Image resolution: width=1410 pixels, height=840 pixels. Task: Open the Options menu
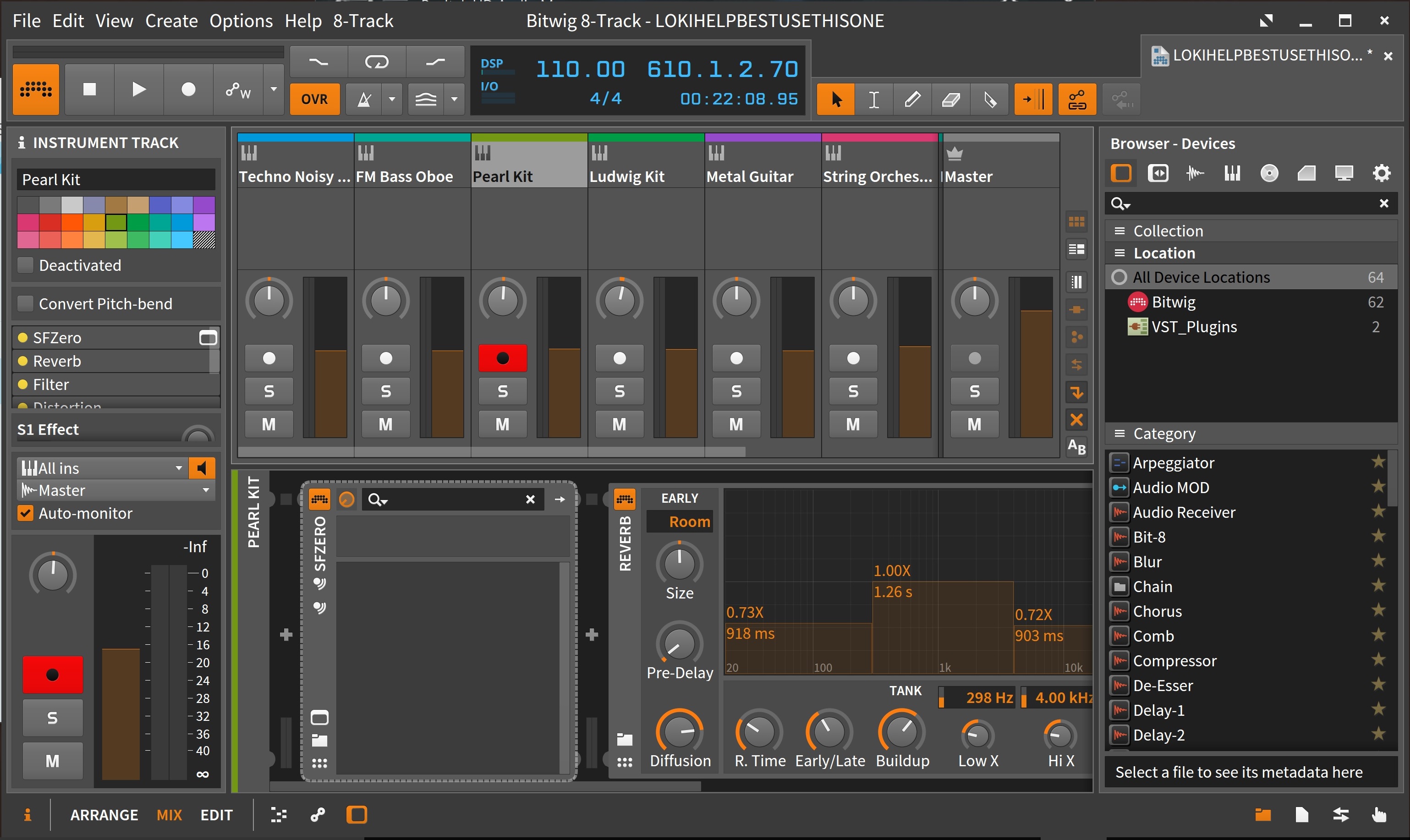(241, 21)
